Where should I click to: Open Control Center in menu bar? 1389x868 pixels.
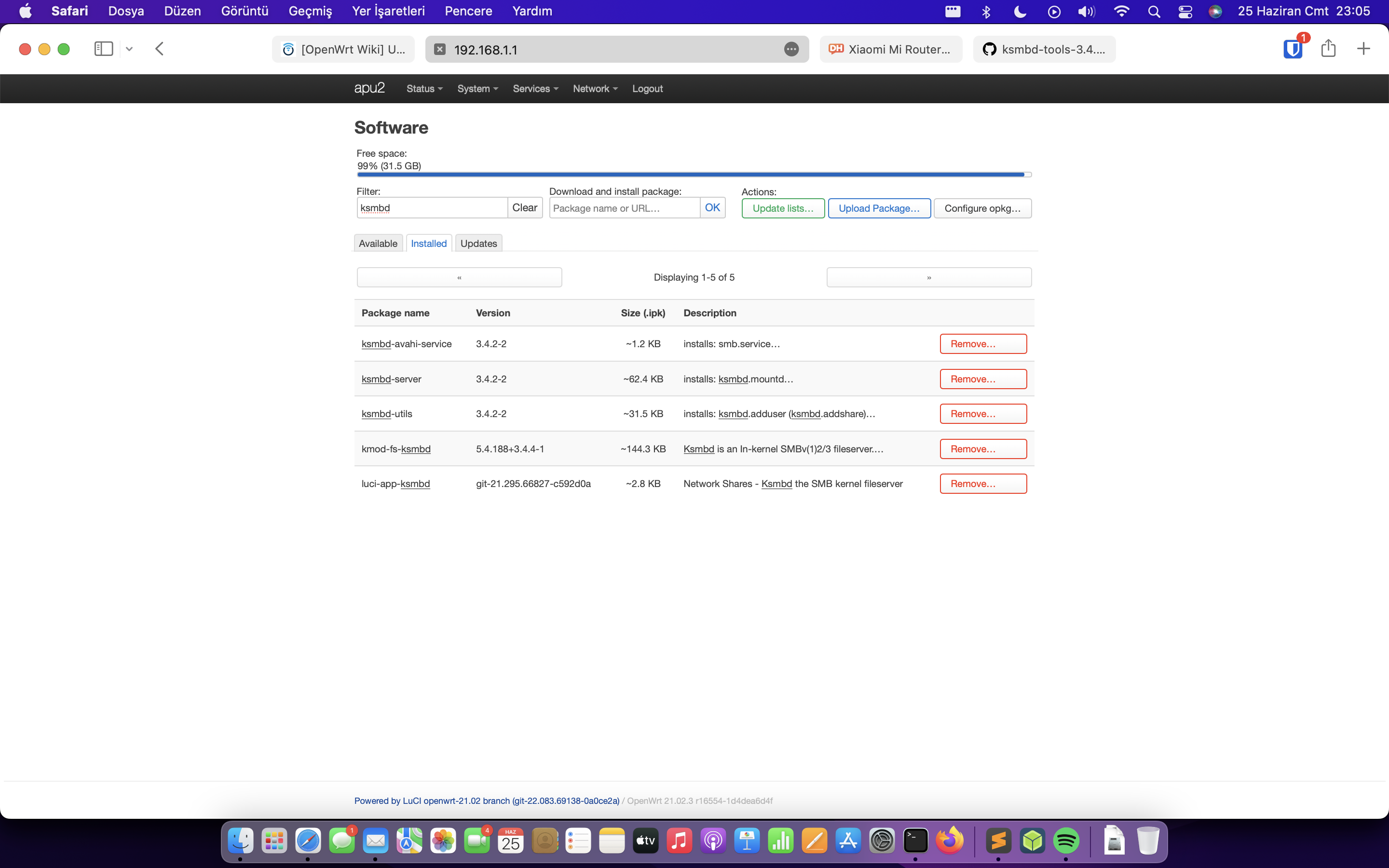click(1185, 12)
